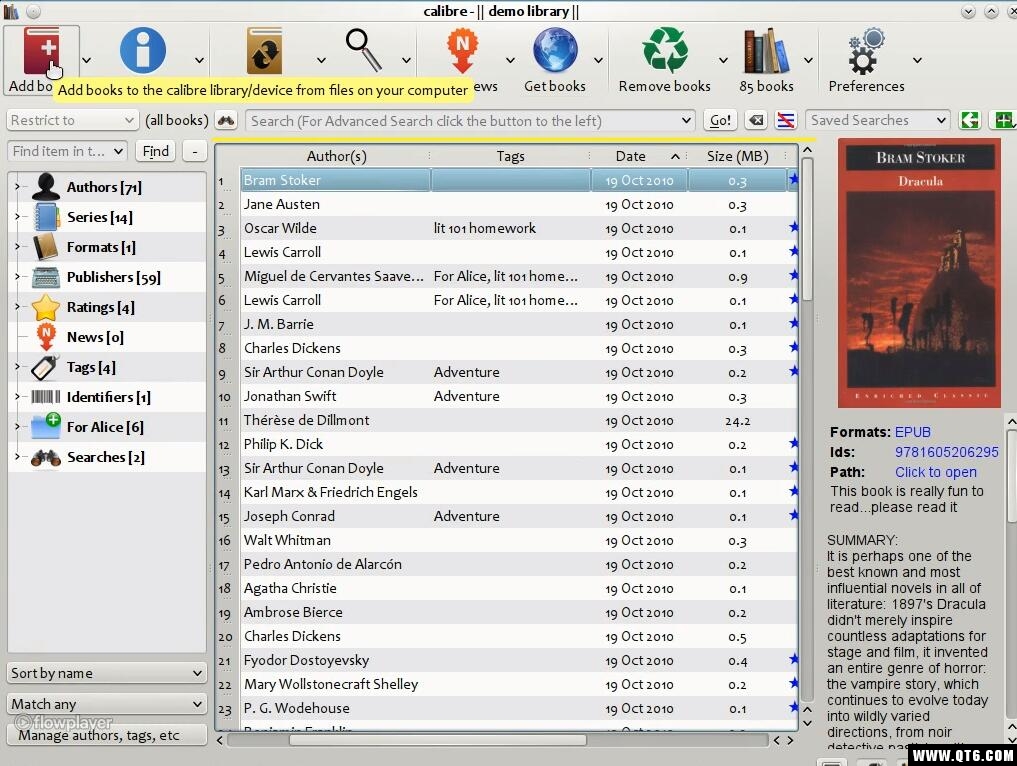Select the Ratings [4] category
Viewport: 1017px width, 766px height.
(101, 307)
